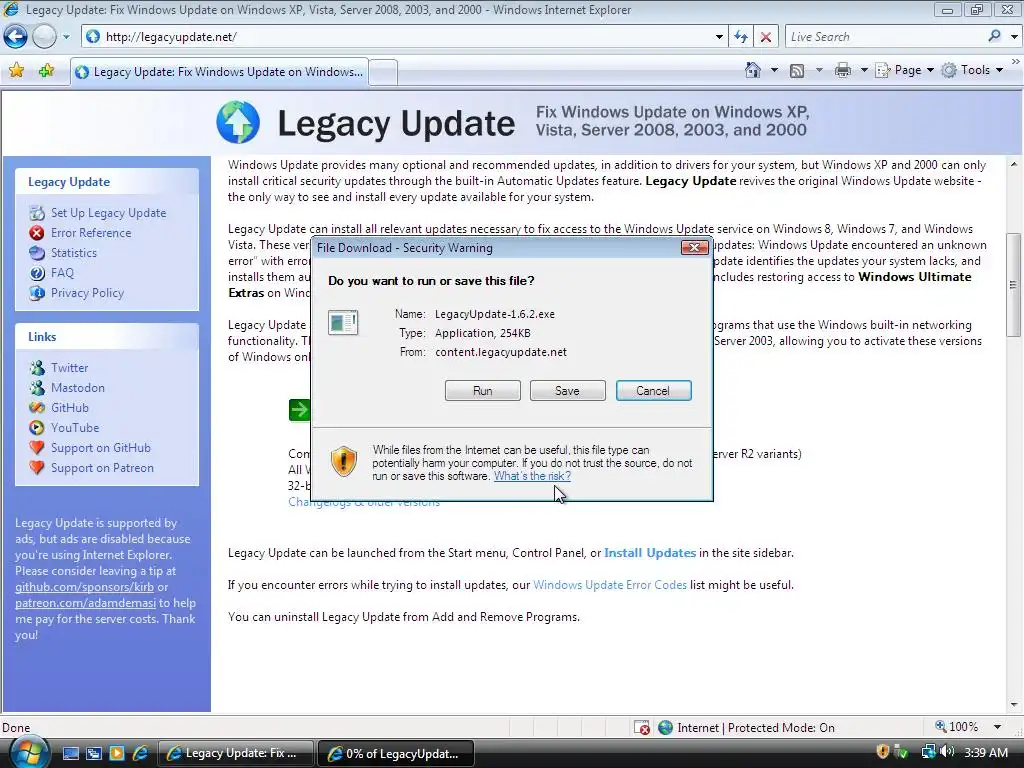Click the Home toolbar icon

(x=753, y=70)
